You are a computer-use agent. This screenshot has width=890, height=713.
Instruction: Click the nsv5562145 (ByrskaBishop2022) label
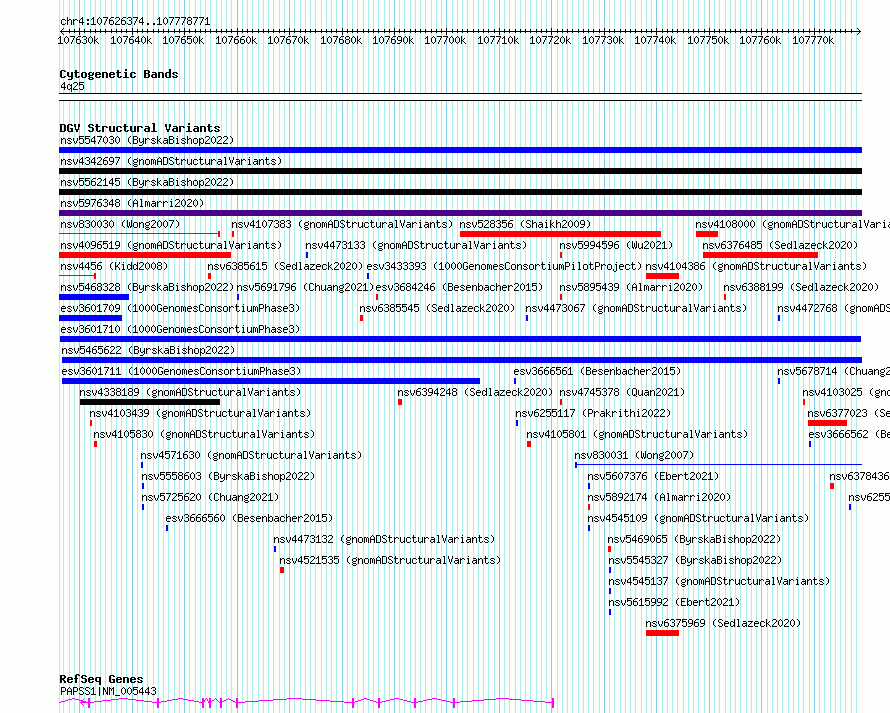click(x=147, y=182)
